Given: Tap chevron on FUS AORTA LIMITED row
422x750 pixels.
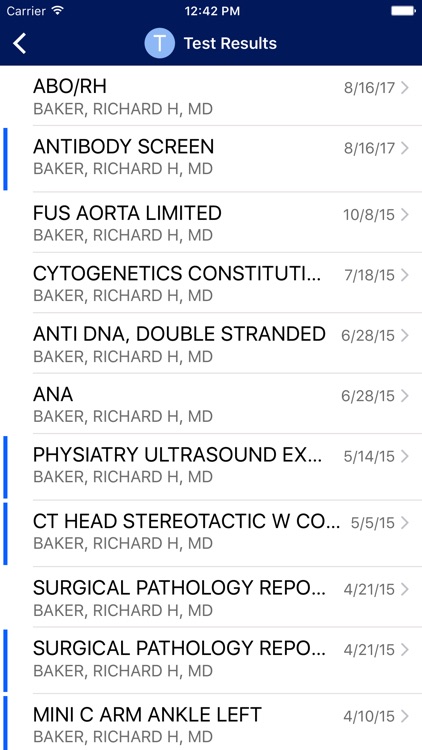Looking at the screenshot, I should tap(405, 215).
